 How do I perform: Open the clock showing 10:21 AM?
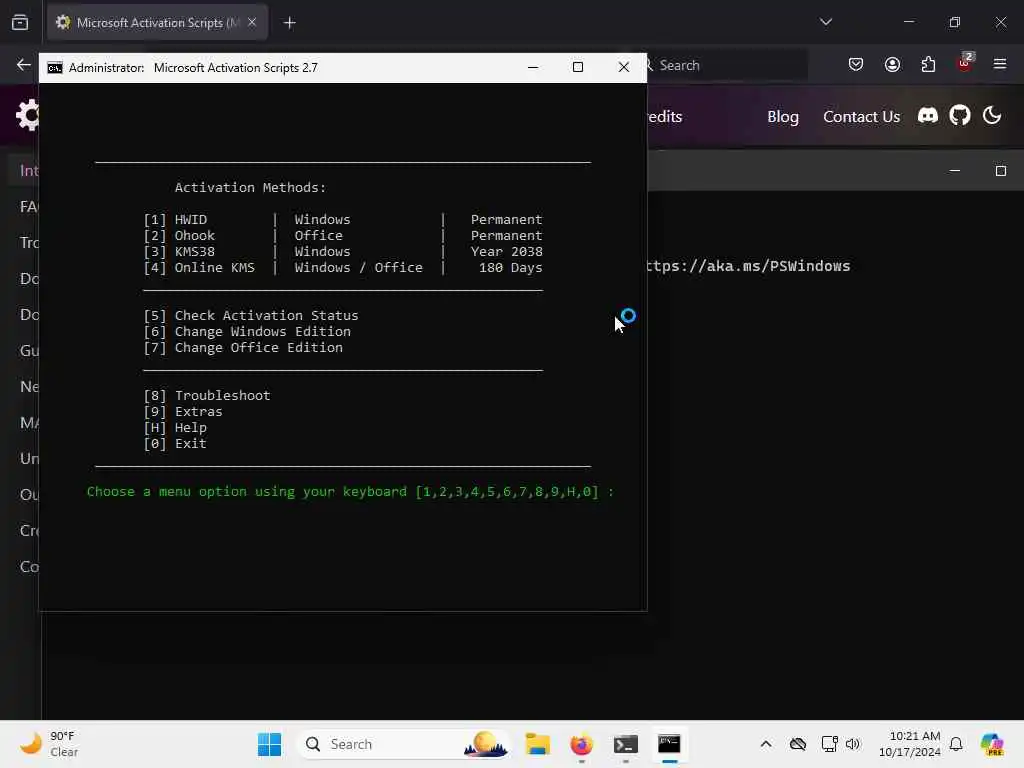pyautogui.click(x=909, y=744)
